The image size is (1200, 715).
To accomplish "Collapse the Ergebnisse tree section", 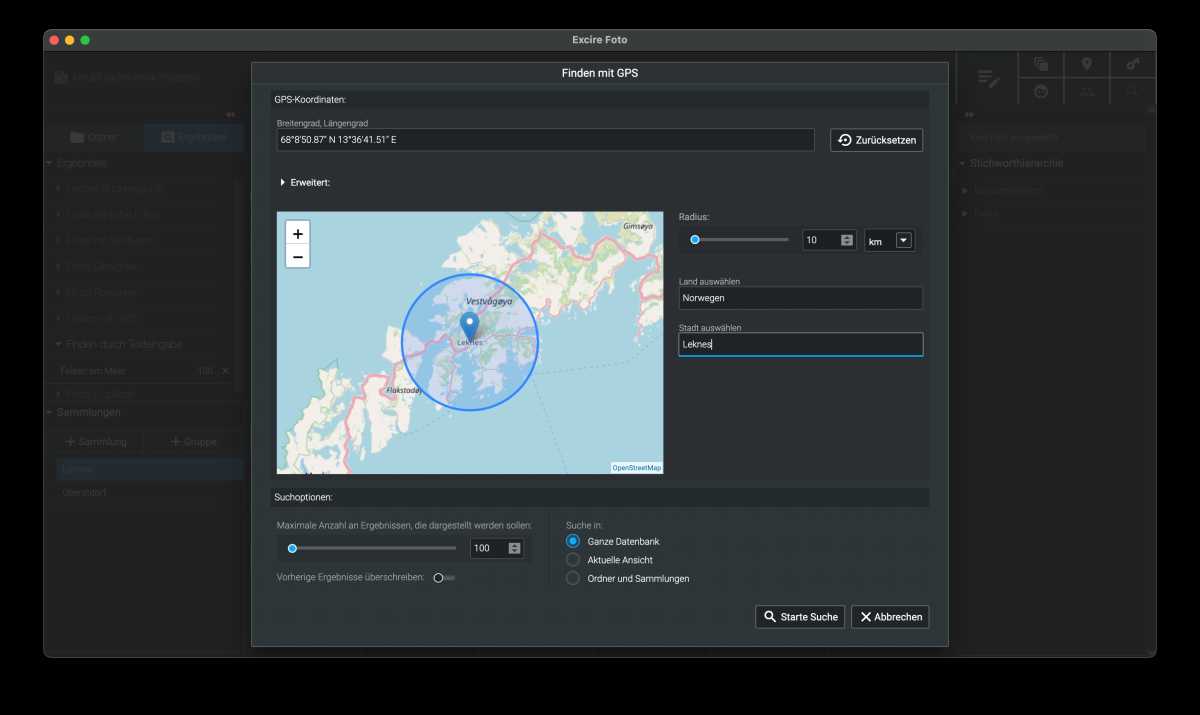I will [49, 163].
